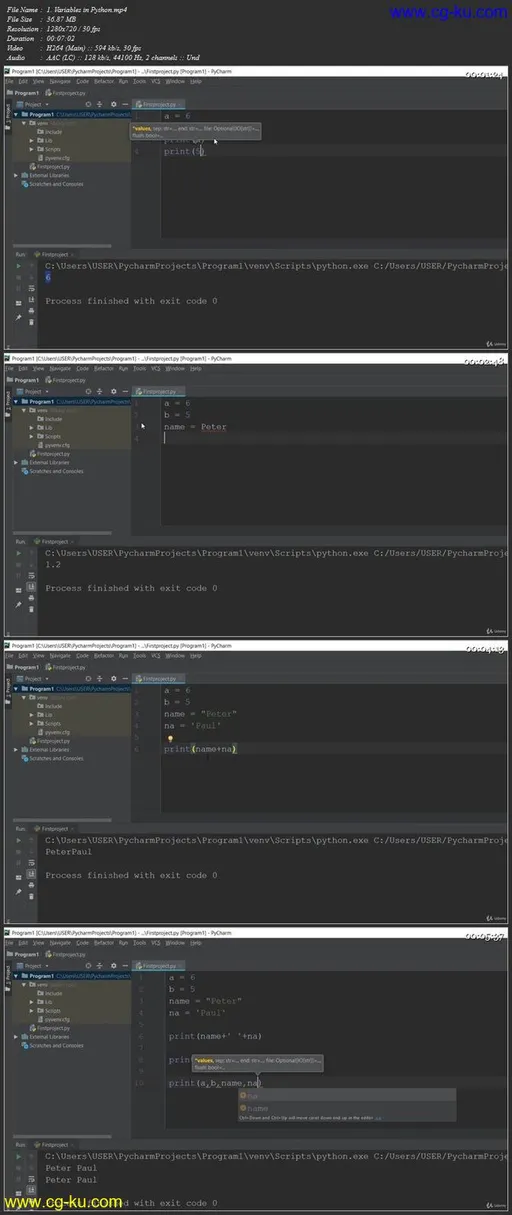The height and width of the screenshot is (1215, 512).
Task: Click the "Process finished with exit code 0" line in first frame
Action: [x=131, y=301]
